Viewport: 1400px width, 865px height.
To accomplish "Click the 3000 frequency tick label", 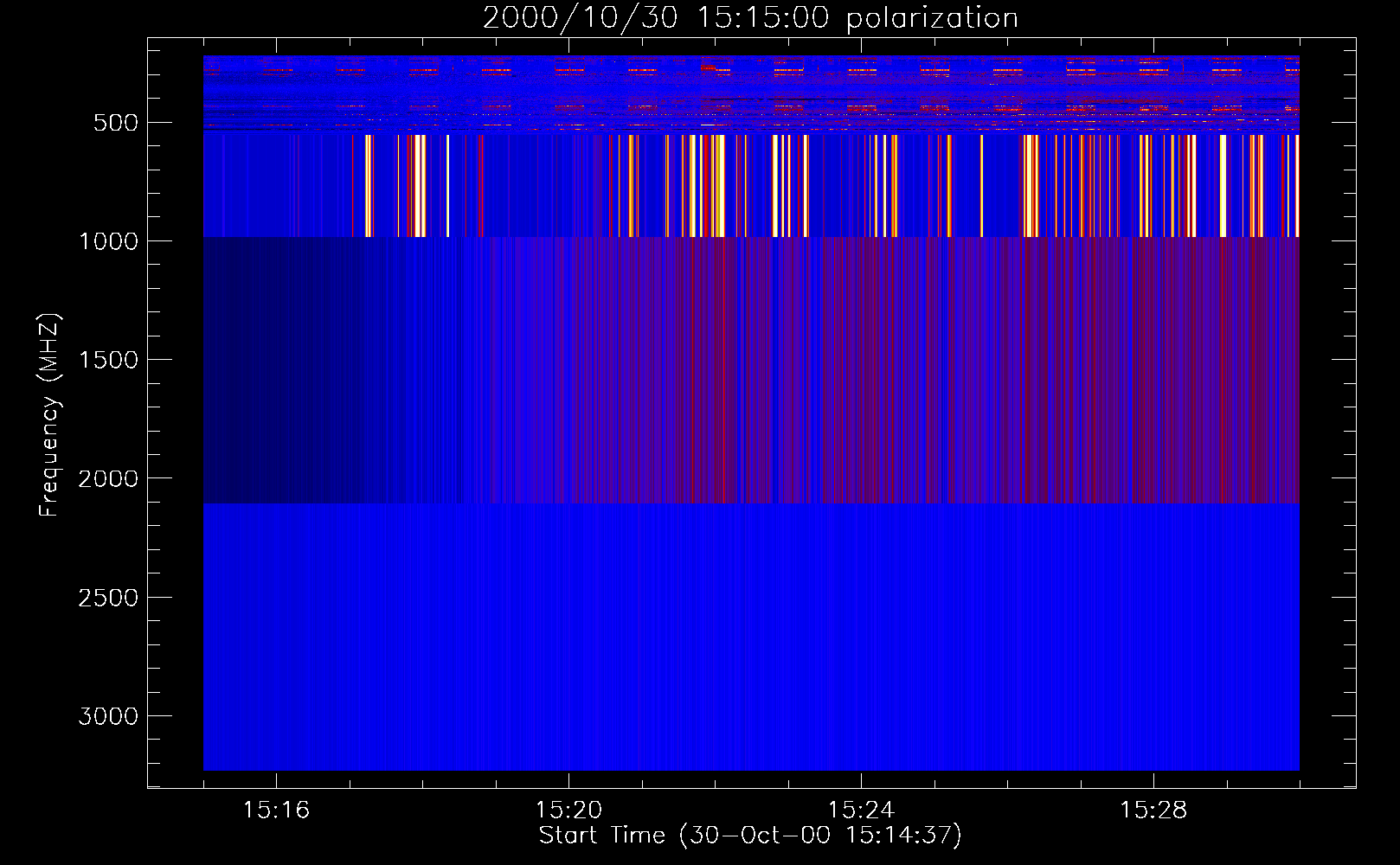I will tap(108, 717).
